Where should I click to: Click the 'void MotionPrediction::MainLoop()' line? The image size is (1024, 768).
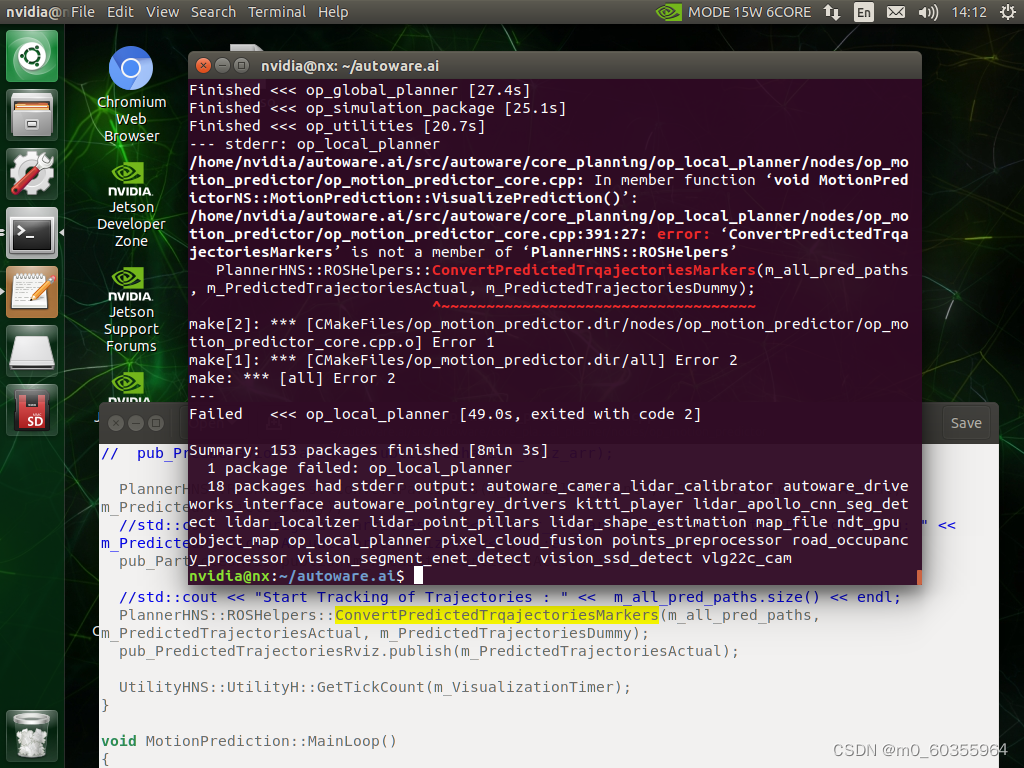pos(249,741)
